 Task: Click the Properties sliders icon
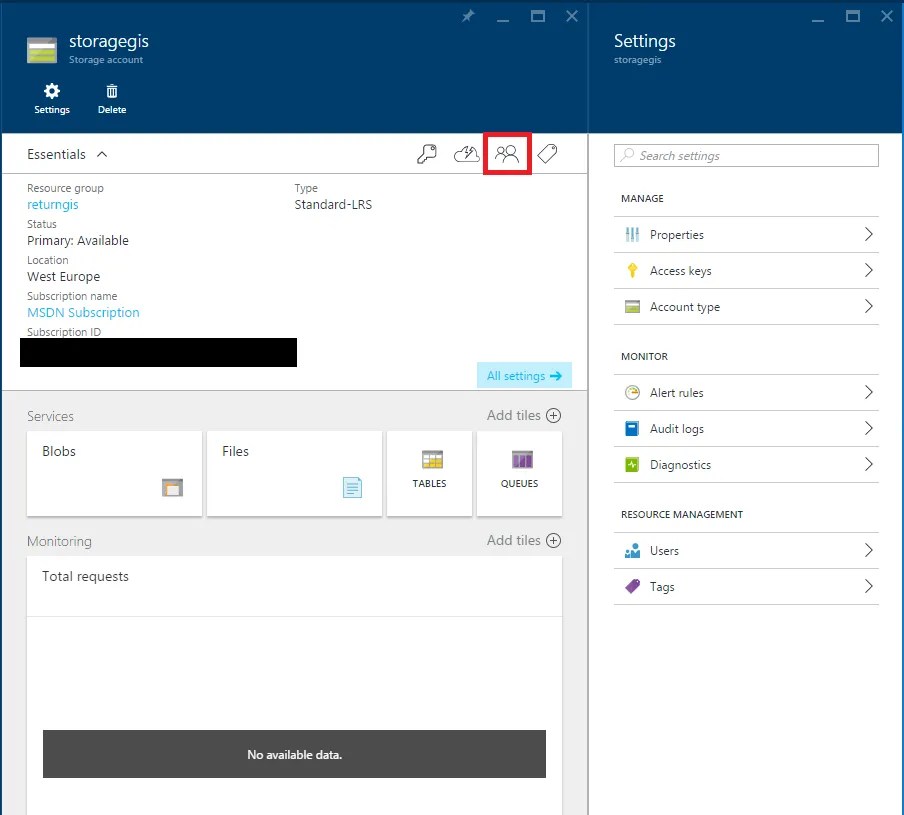pyautogui.click(x=632, y=235)
